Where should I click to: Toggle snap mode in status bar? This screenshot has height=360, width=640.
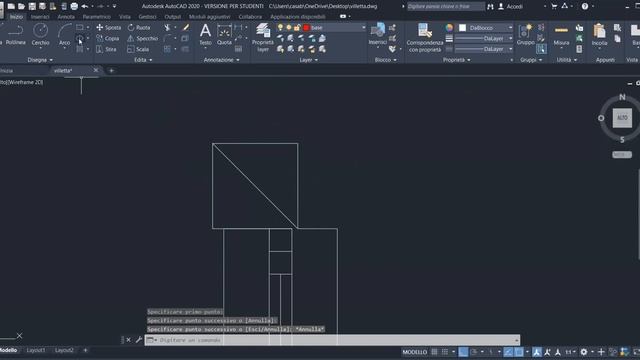(x=445, y=352)
